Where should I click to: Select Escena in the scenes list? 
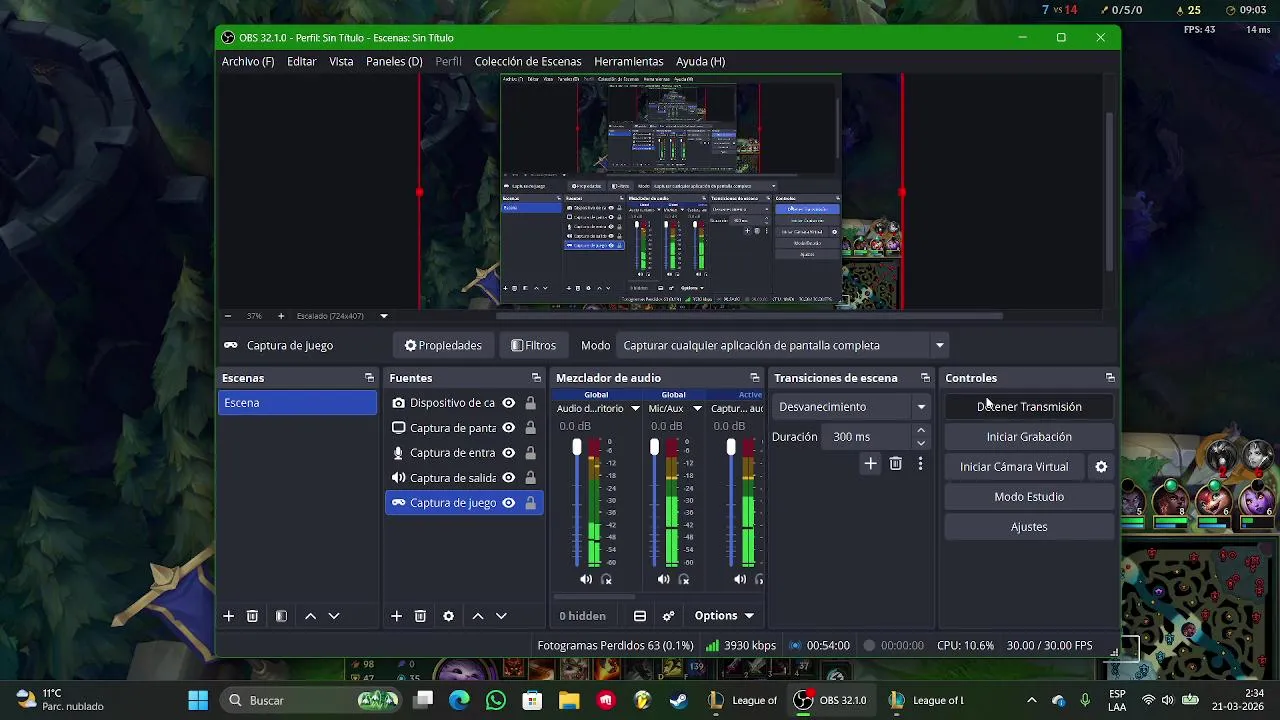click(x=298, y=403)
